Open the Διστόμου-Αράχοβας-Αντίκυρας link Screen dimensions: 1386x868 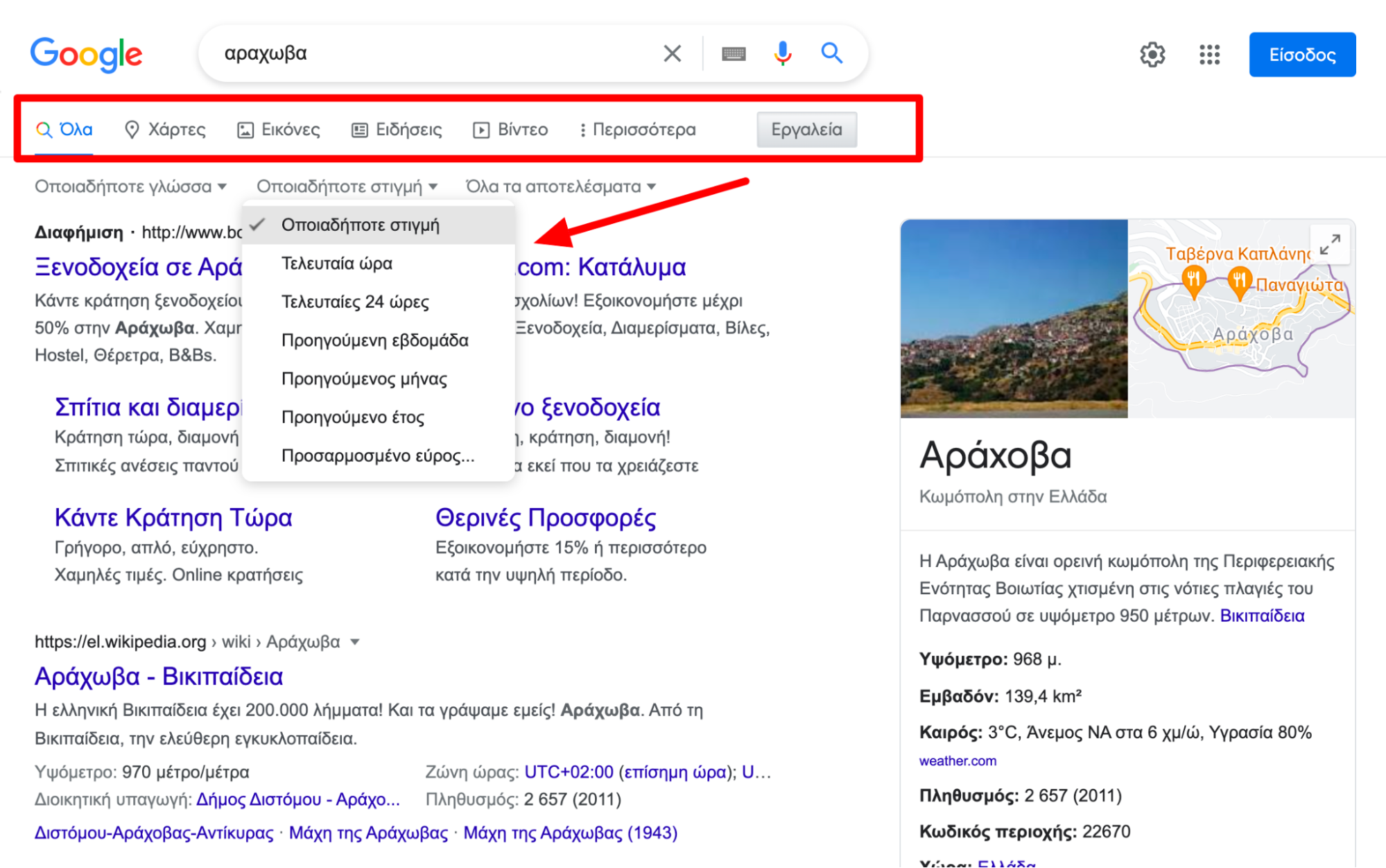point(154,833)
